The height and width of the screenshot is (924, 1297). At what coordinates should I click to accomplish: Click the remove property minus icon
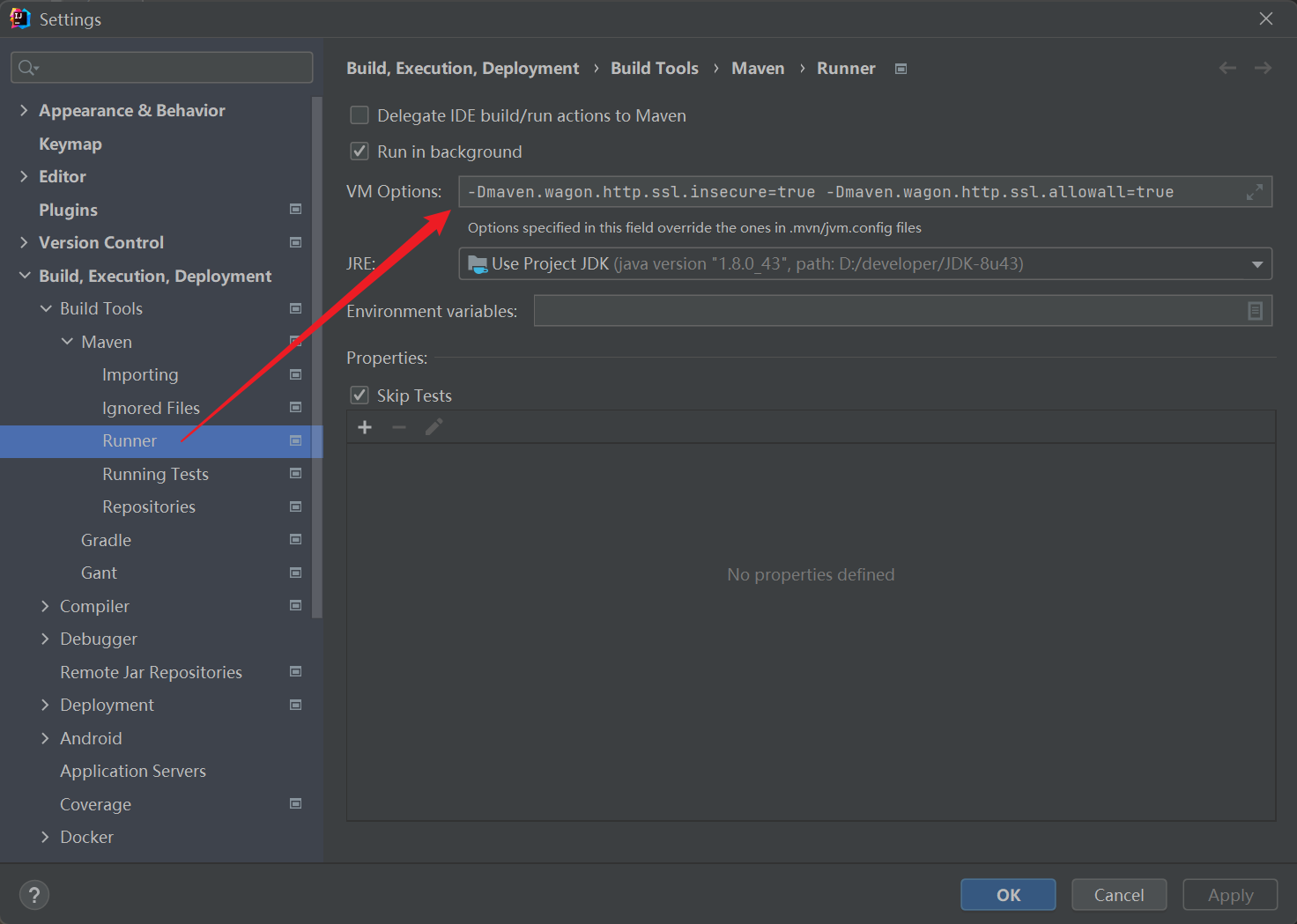click(399, 427)
